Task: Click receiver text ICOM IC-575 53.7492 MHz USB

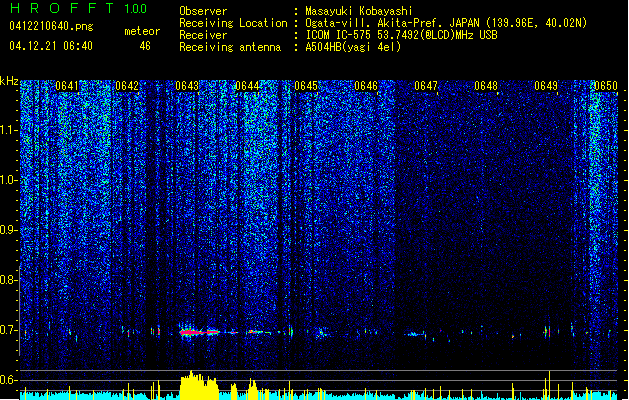Action: [401, 35]
